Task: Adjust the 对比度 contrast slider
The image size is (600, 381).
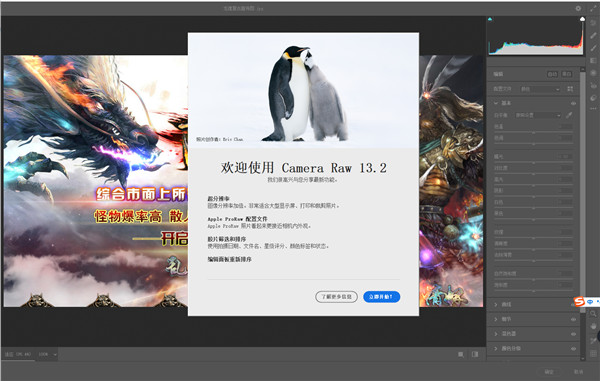Action: pos(534,174)
